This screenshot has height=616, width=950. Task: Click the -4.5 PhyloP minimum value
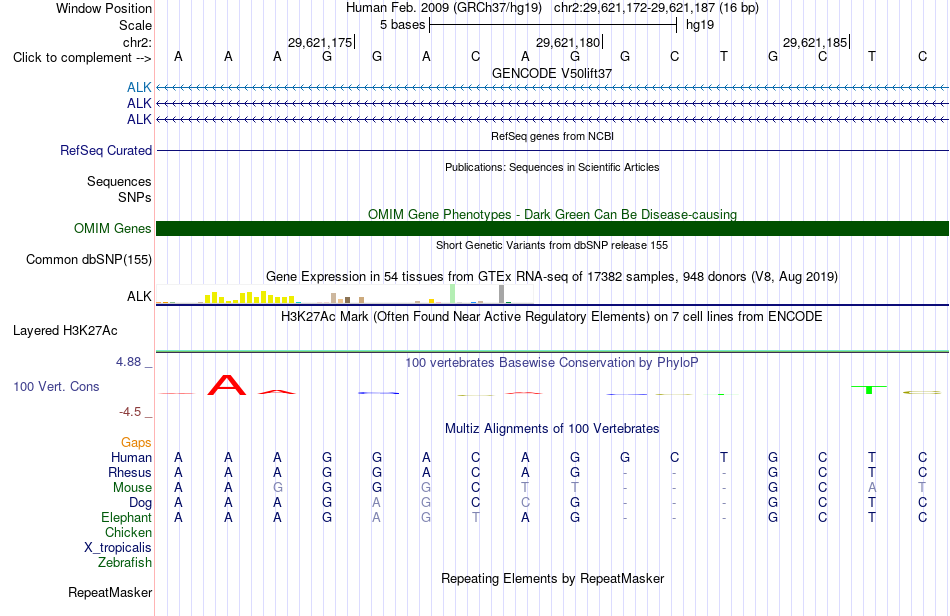130,412
